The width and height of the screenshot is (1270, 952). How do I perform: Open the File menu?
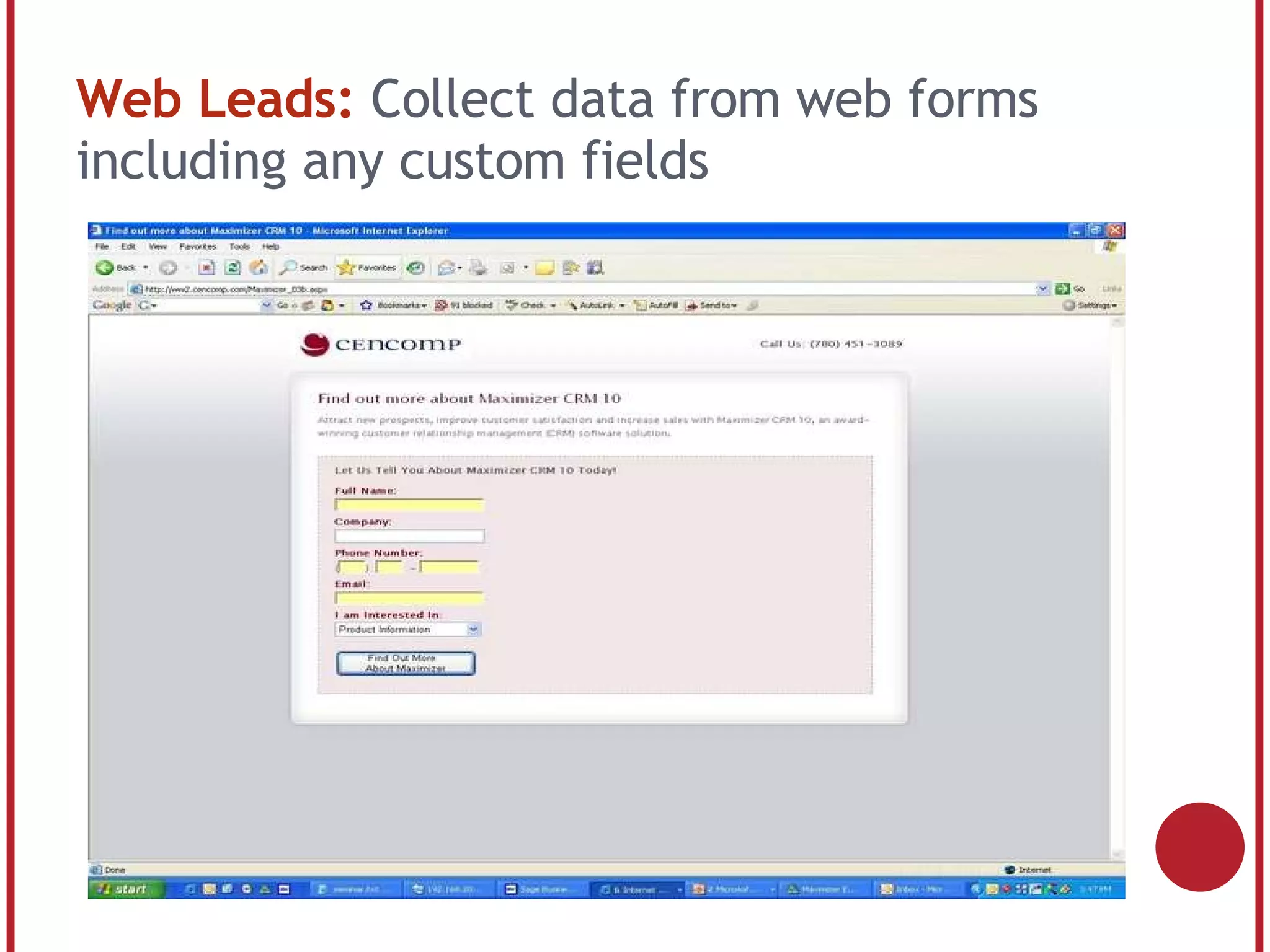pos(102,246)
